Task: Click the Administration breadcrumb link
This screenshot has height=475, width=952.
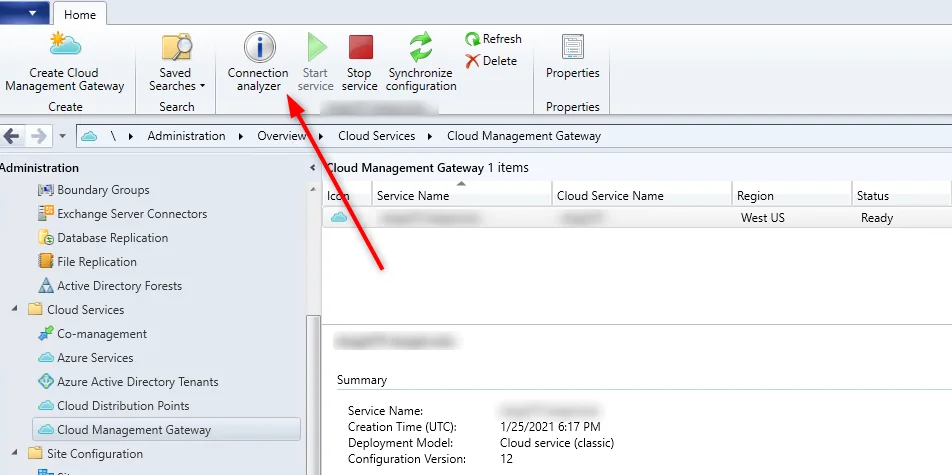Action: pos(186,136)
